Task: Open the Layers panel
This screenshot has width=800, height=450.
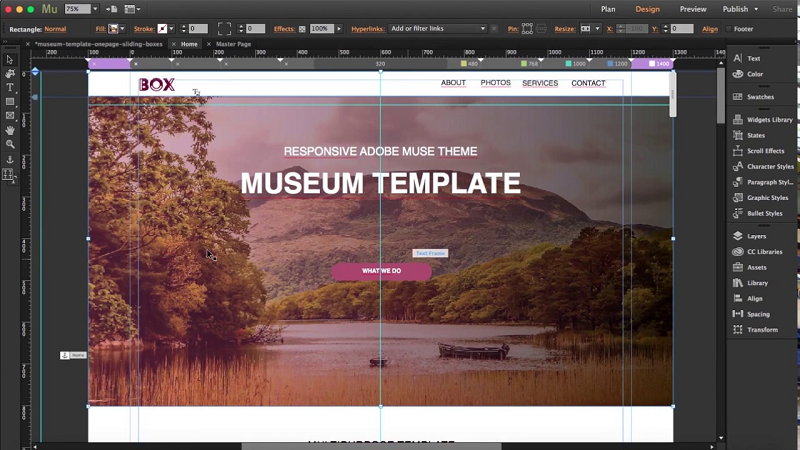Action: click(x=756, y=236)
